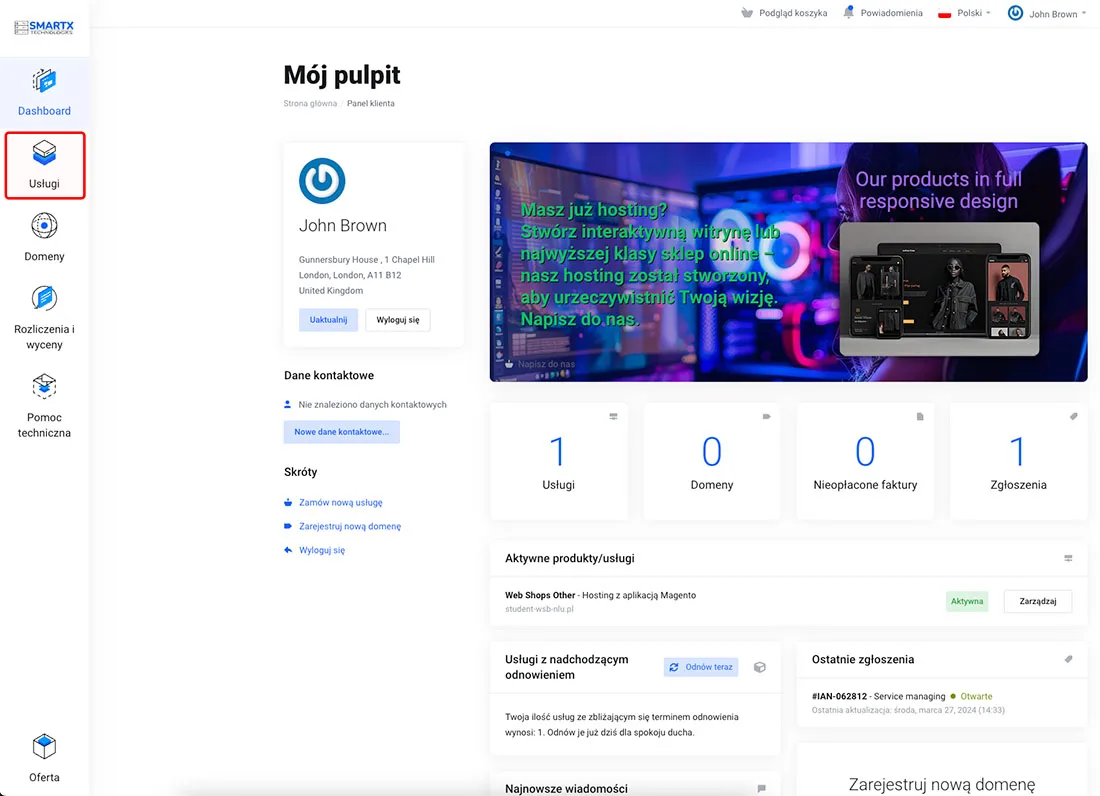This screenshot has width=1100, height=796.
Task: Open the Usługi counter showing 1
Action: [x=558, y=461]
